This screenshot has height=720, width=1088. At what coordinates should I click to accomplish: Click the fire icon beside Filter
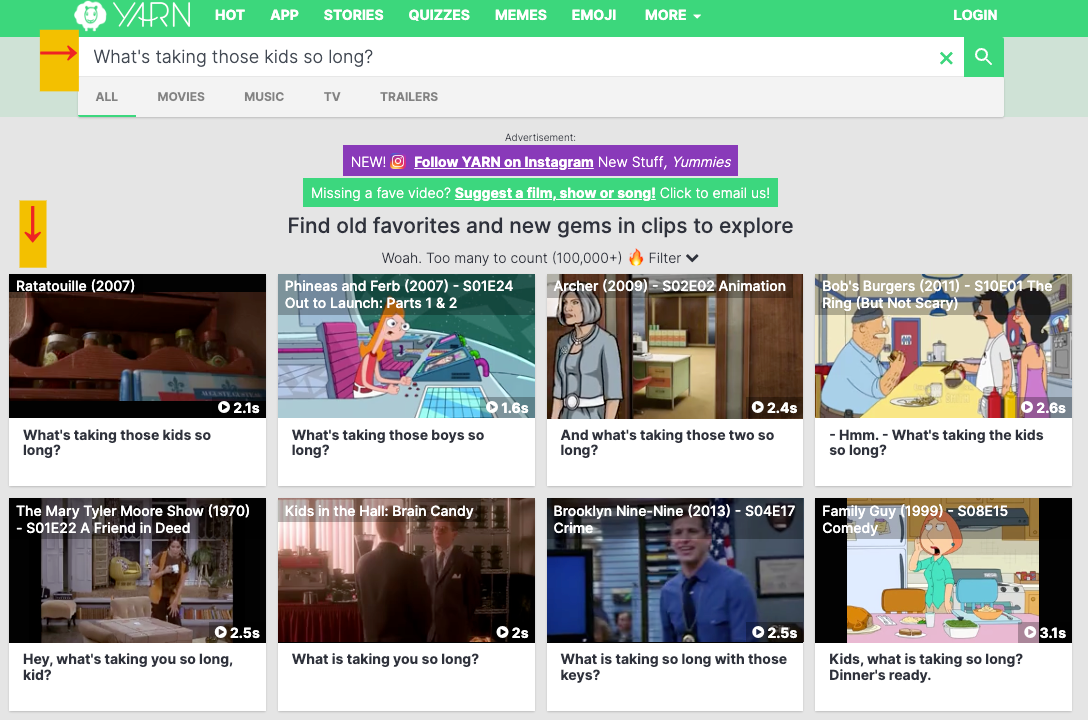[636, 258]
